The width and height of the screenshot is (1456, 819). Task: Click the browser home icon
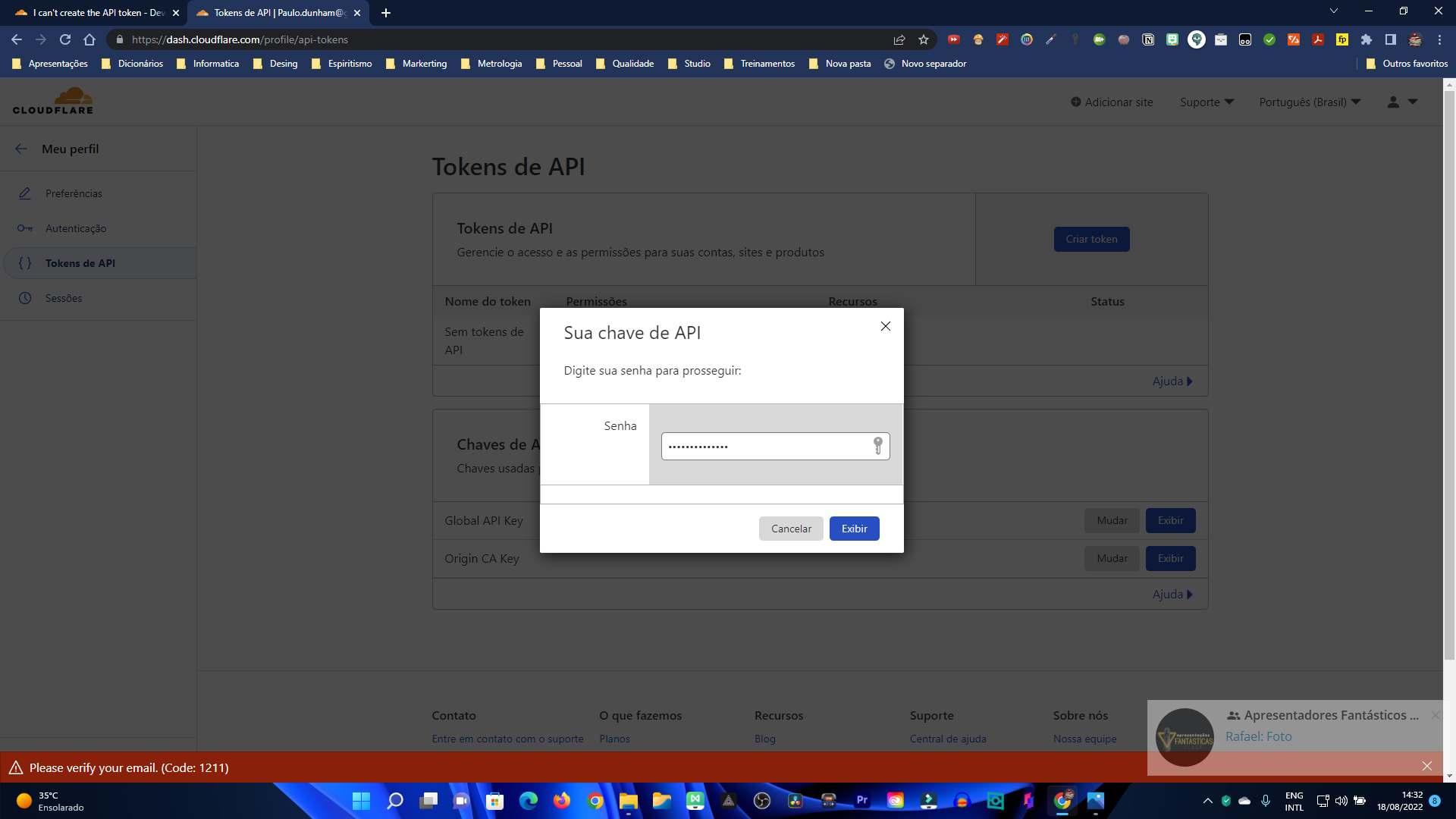89,39
